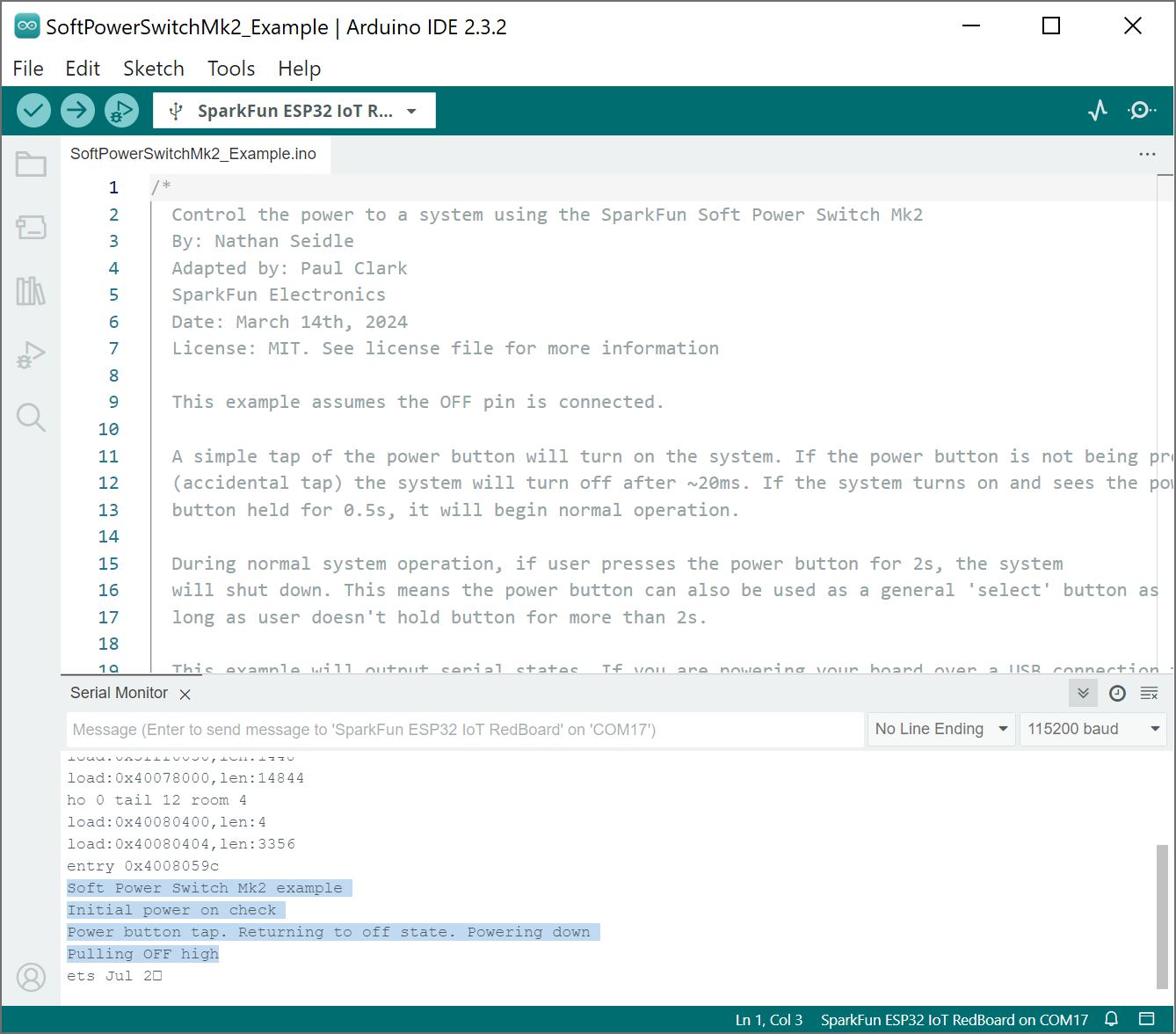Close the Serial Monitor panel tab

(x=185, y=694)
